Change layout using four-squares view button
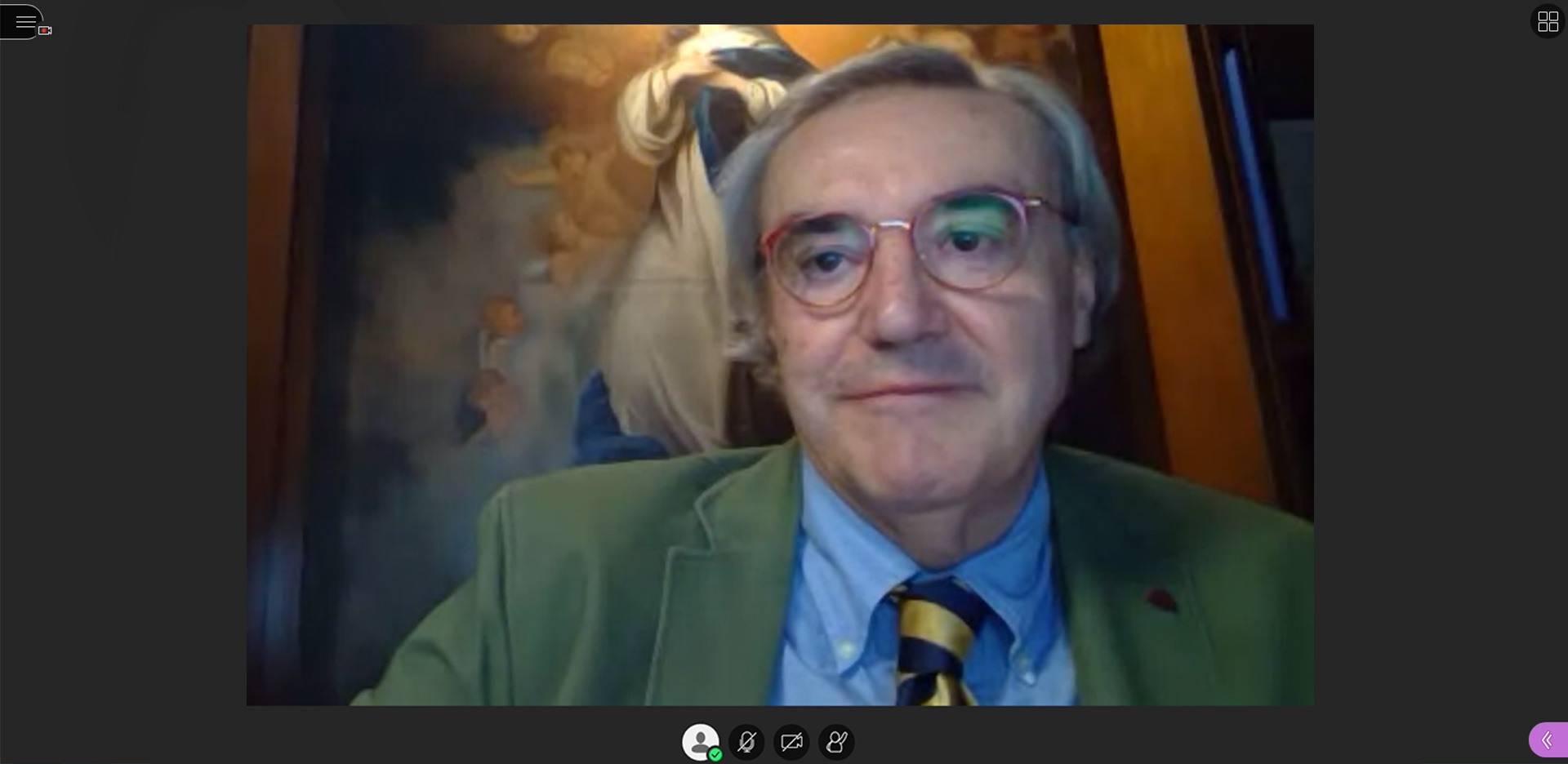The width and height of the screenshot is (1568, 764). (x=1548, y=21)
